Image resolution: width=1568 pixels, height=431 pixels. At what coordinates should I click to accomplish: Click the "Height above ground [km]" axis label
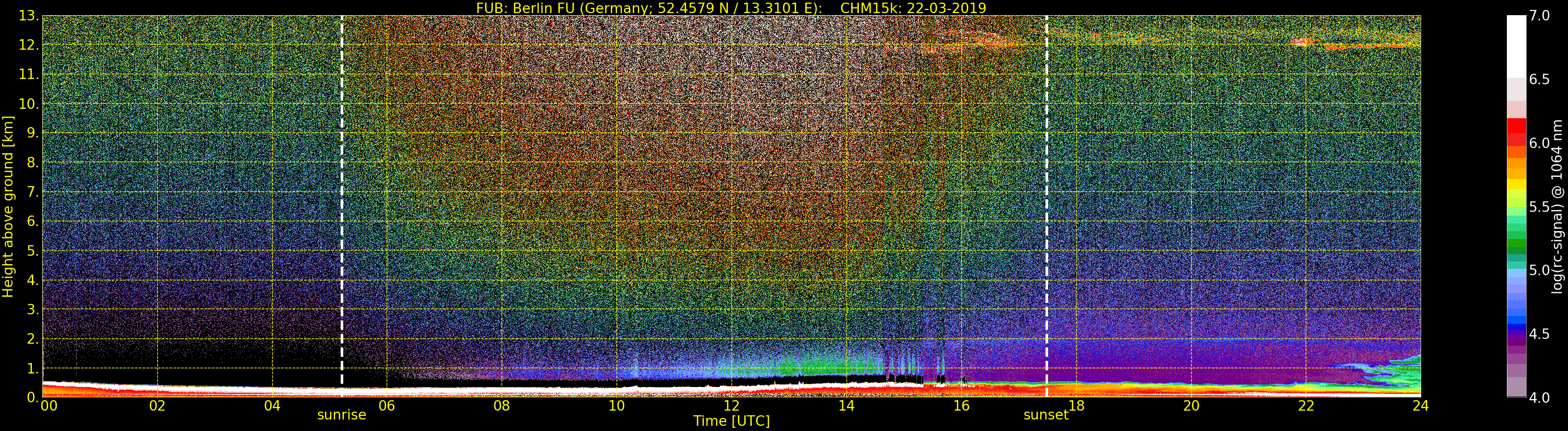pyautogui.click(x=8, y=207)
